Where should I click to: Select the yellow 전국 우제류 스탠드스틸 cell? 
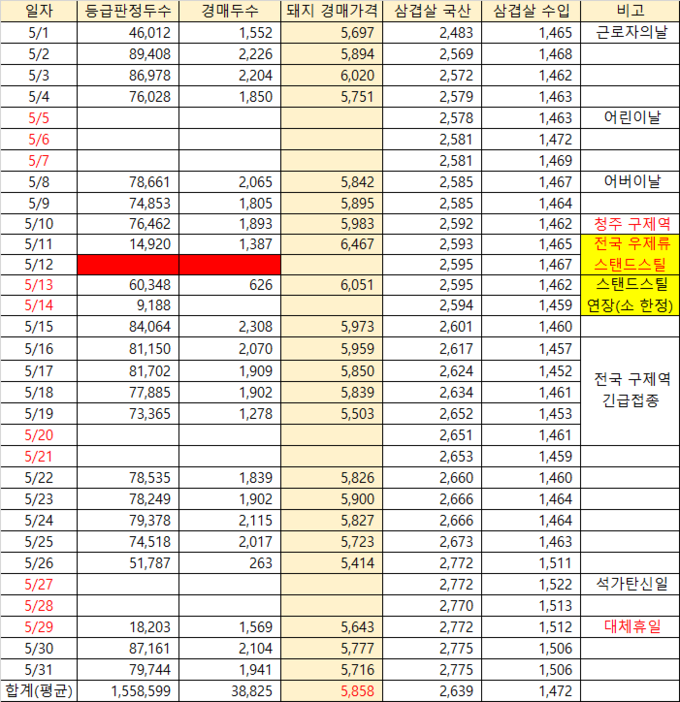click(630, 254)
